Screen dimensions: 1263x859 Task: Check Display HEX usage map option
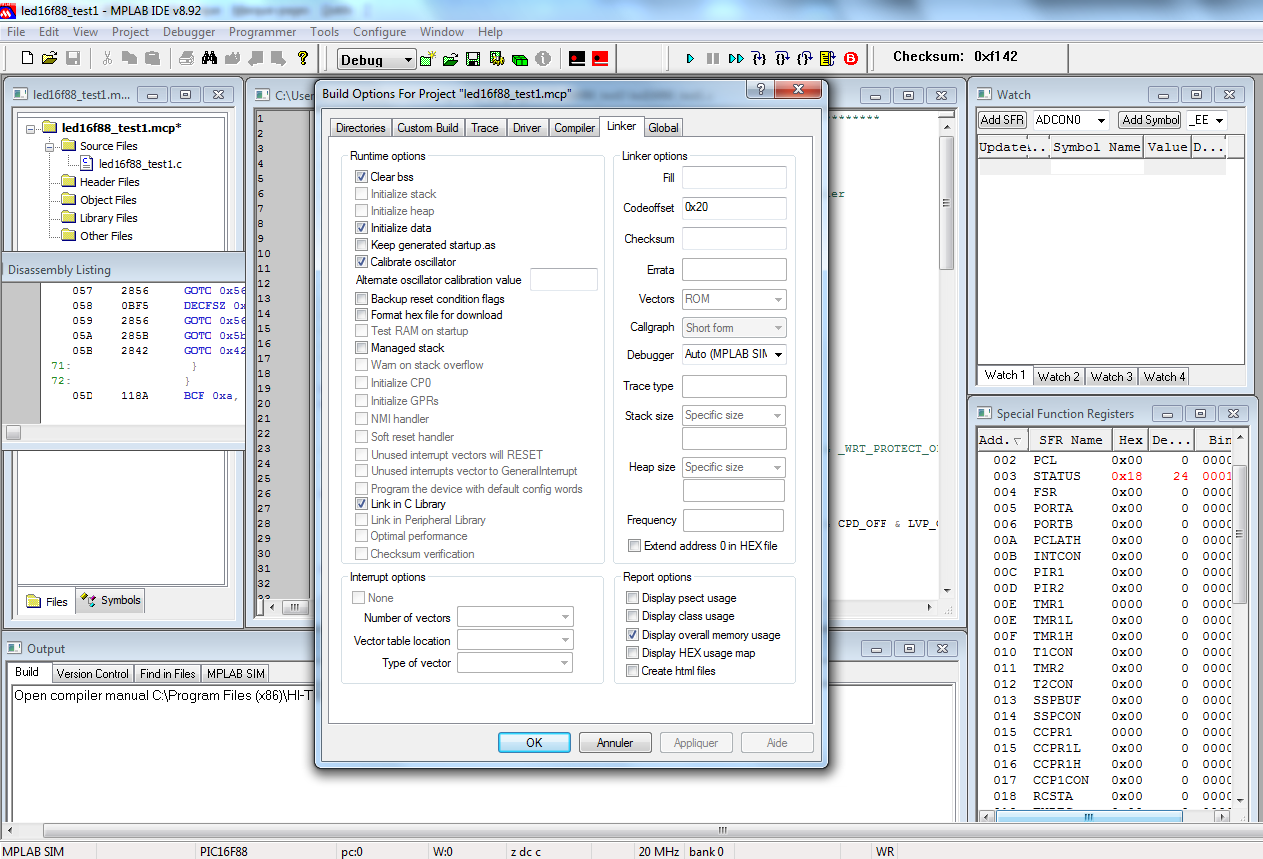(632, 653)
